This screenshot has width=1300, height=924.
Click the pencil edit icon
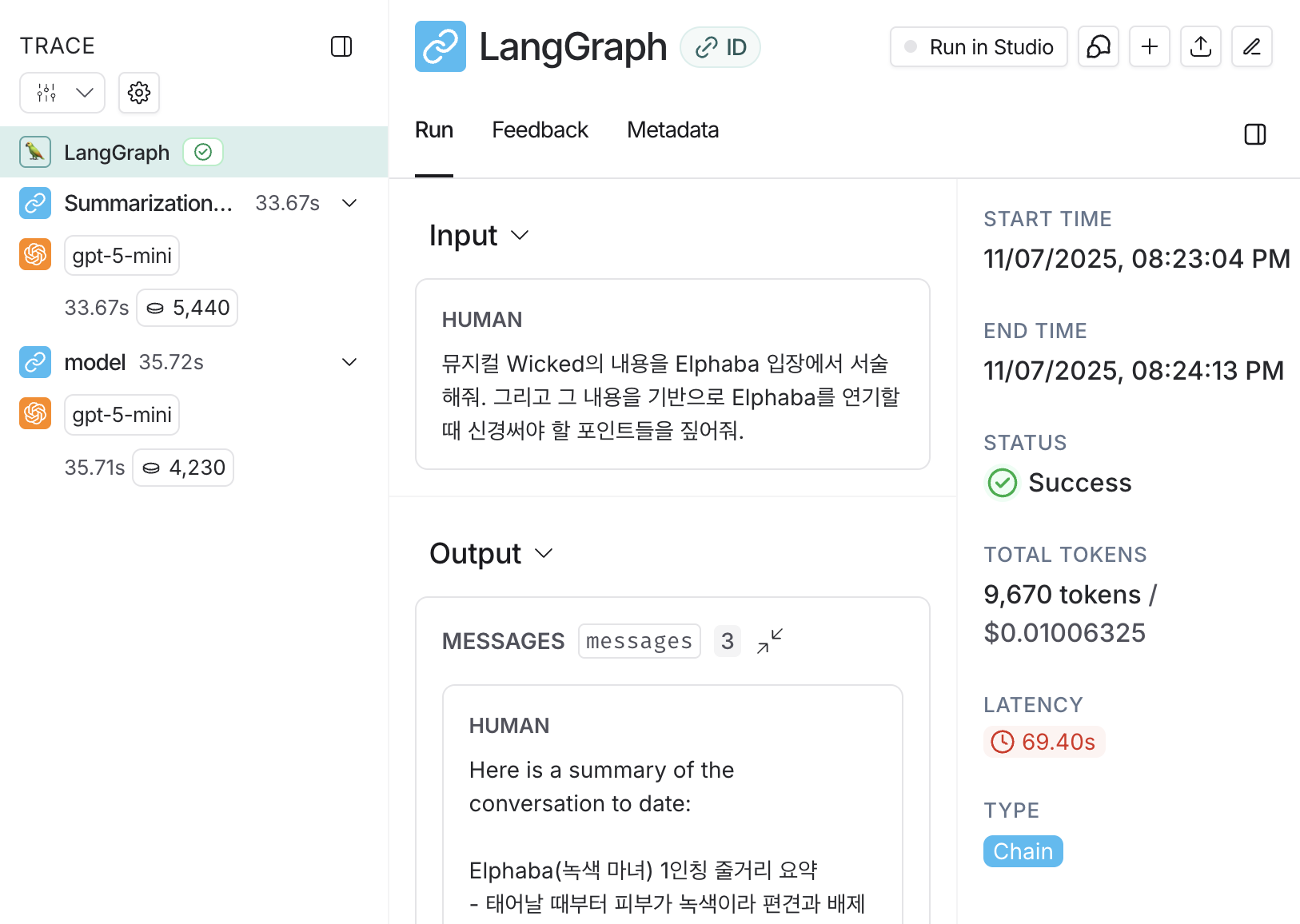click(x=1252, y=47)
